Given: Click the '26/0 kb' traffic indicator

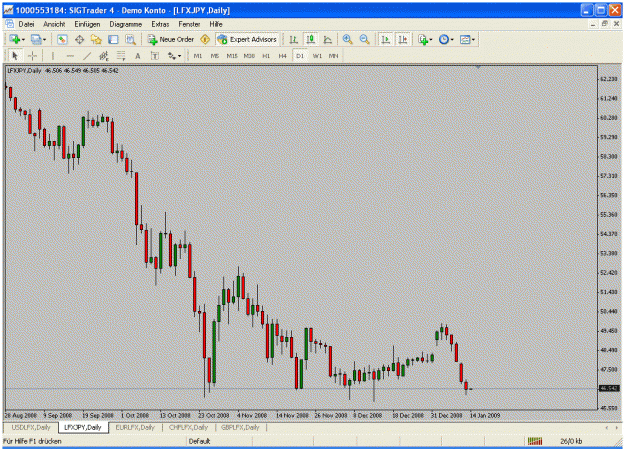Looking at the screenshot, I should pyautogui.click(x=571, y=441).
